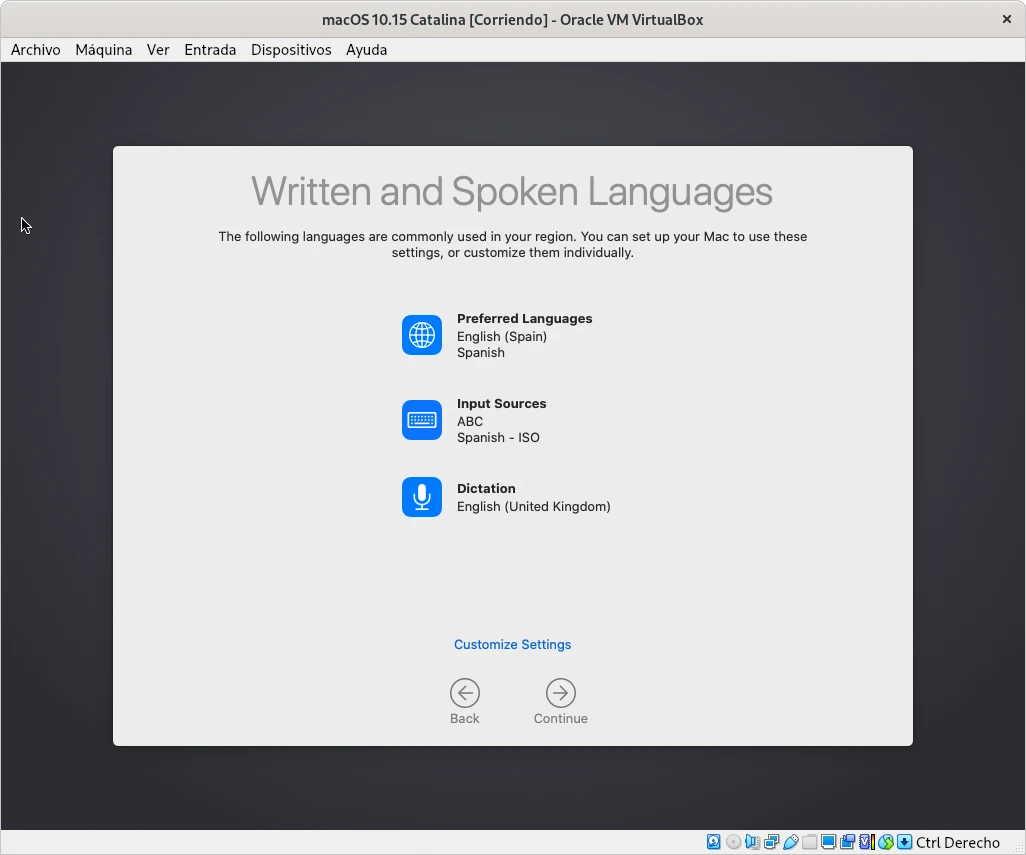
Task: Click the audio speaker status icon
Action: (x=752, y=842)
